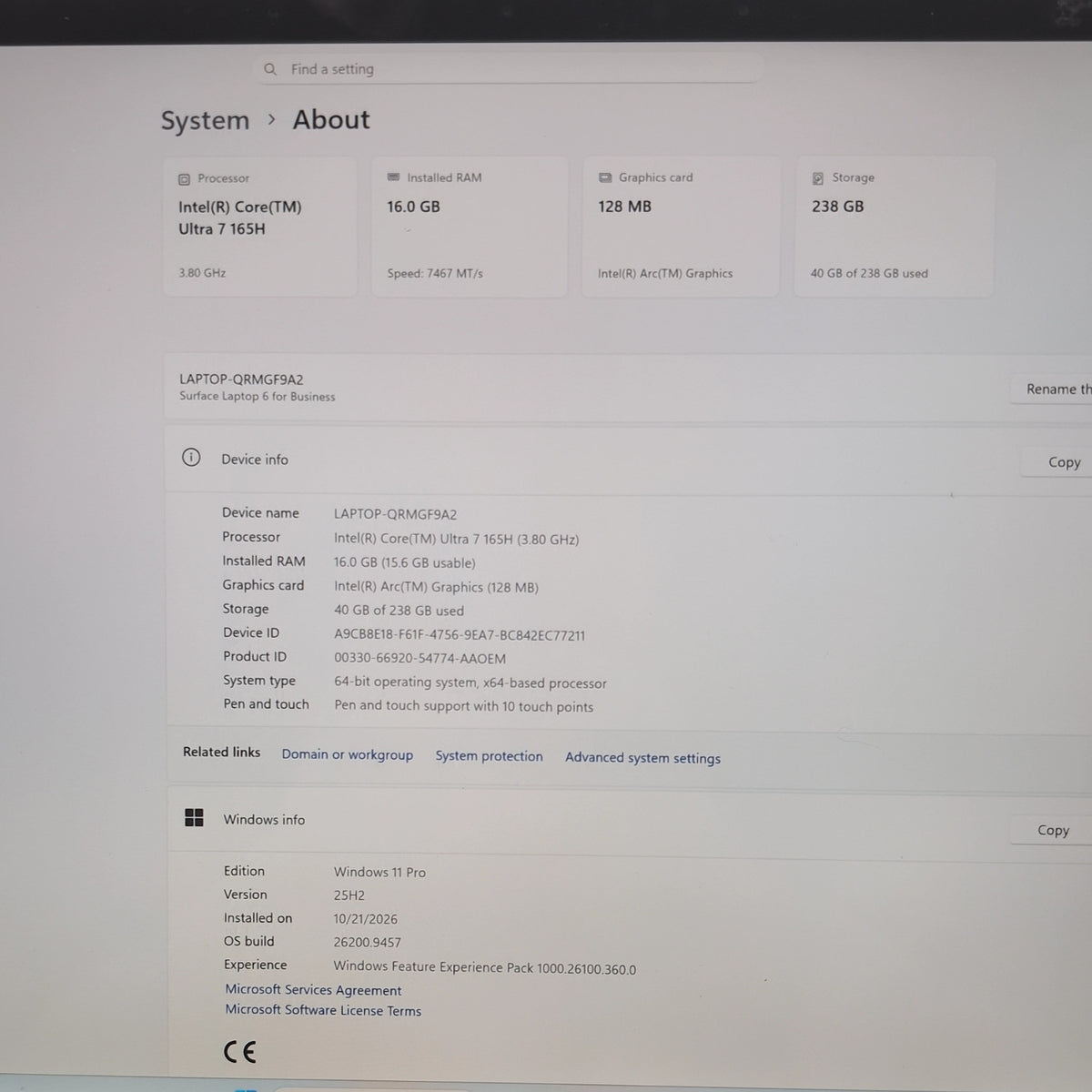The width and height of the screenshot is (1092, 1092).
Task: Select the 25H2 version value
Action: tap(349, 895)
